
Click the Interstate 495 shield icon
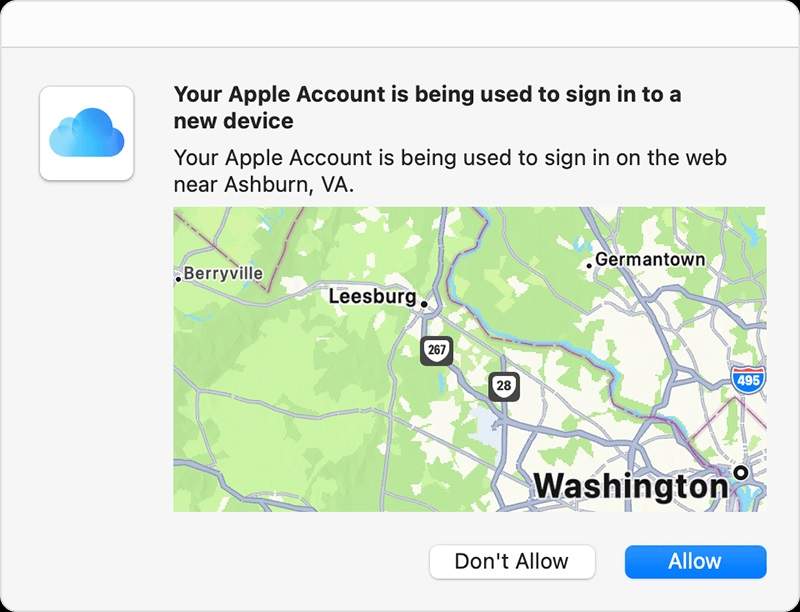pos(746,380)
